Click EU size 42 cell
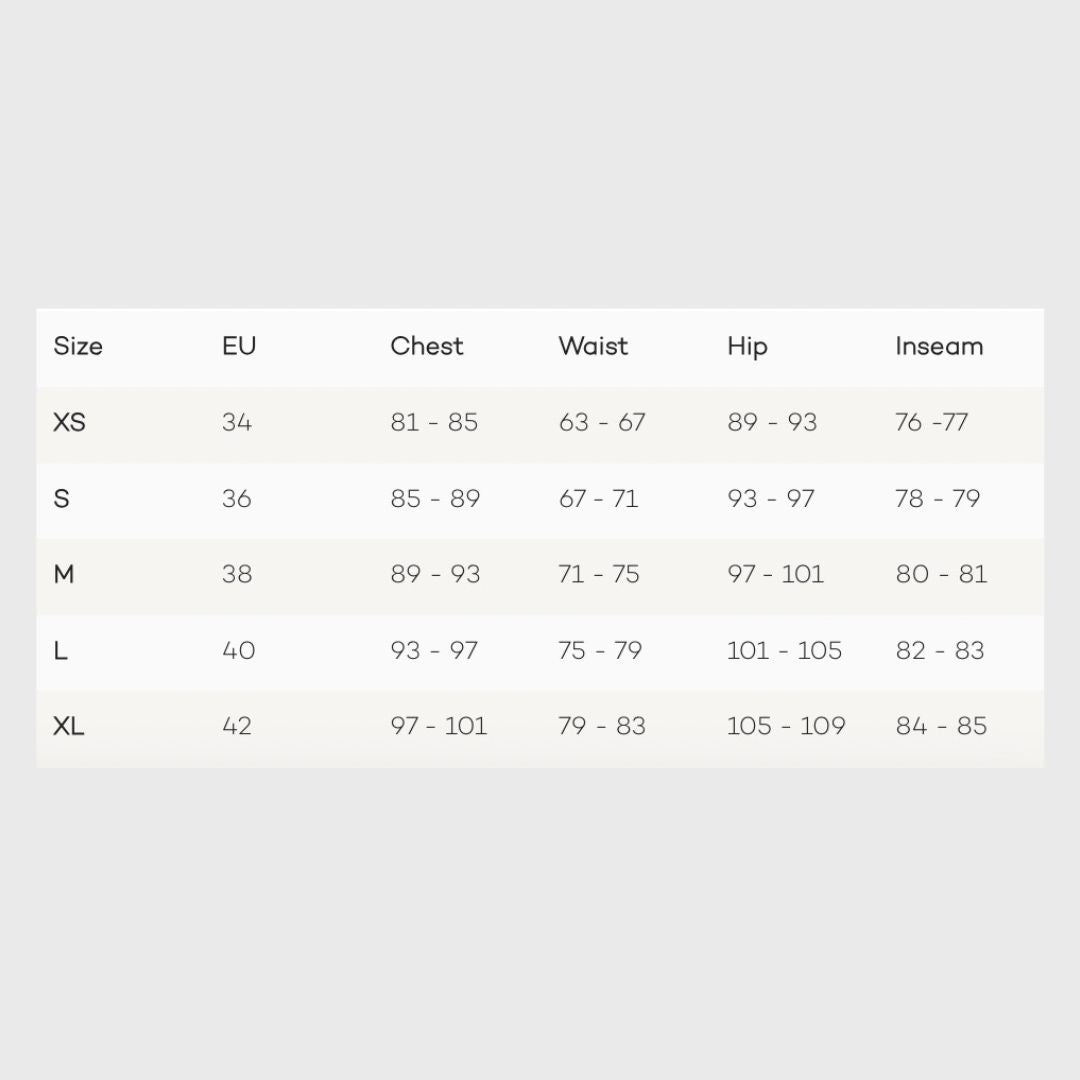Image resolution: width=1080 pixels, height=1080 pixels. tap(237, 726)
